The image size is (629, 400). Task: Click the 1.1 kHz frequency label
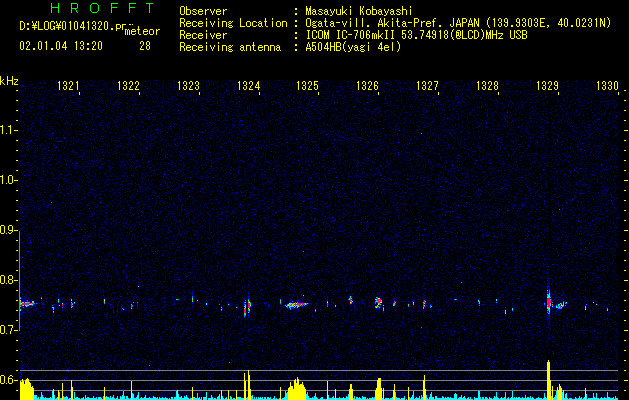[7, 130]
